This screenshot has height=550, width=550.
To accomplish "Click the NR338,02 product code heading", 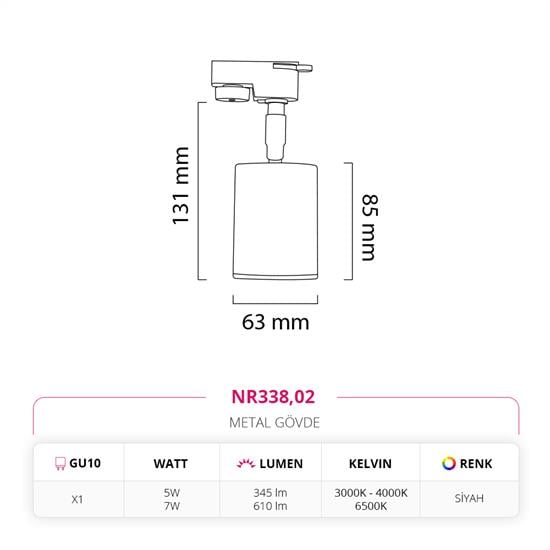I will (273, 397).
